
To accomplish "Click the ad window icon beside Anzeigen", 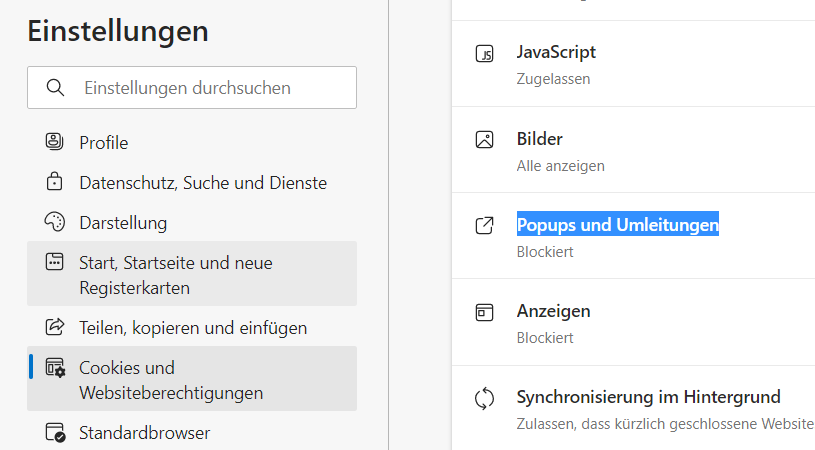I will (484, 312).
